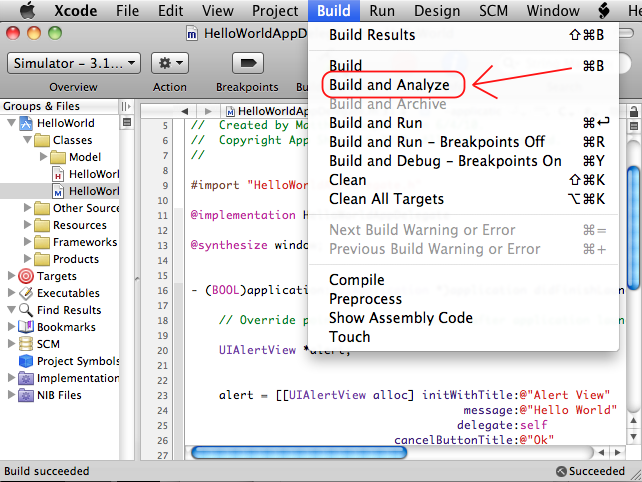This screenshot has width=642, height=482.
Task: Select the HelloWorld implementation file (M icon)
Action: click(58, 191)
